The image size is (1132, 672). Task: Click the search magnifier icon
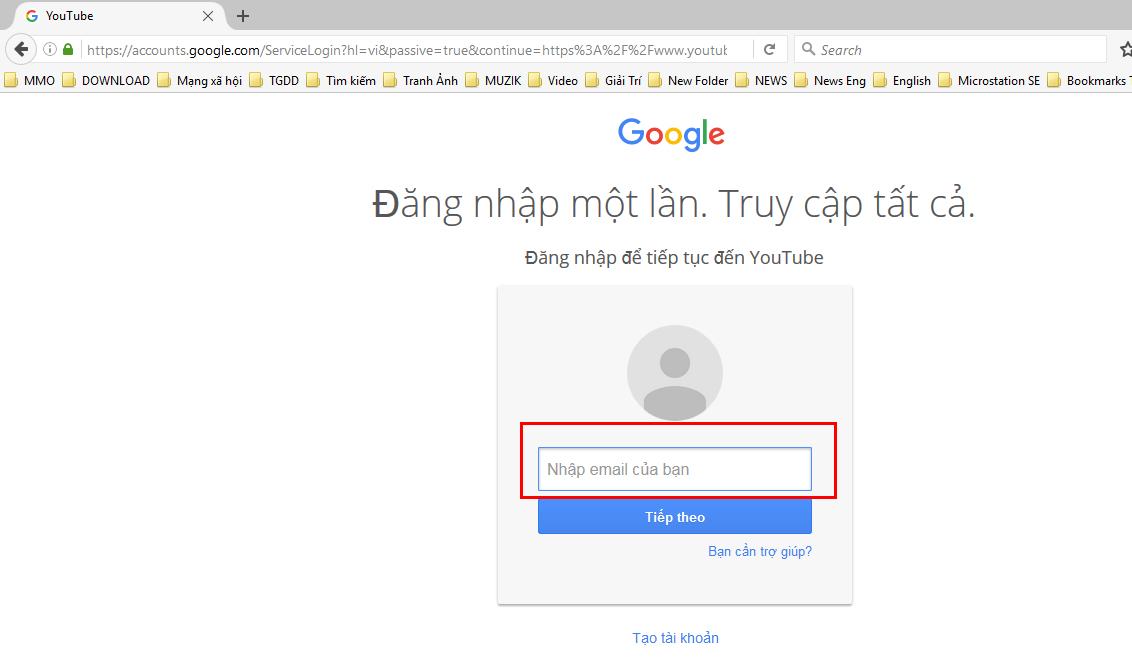pos(809,49)
